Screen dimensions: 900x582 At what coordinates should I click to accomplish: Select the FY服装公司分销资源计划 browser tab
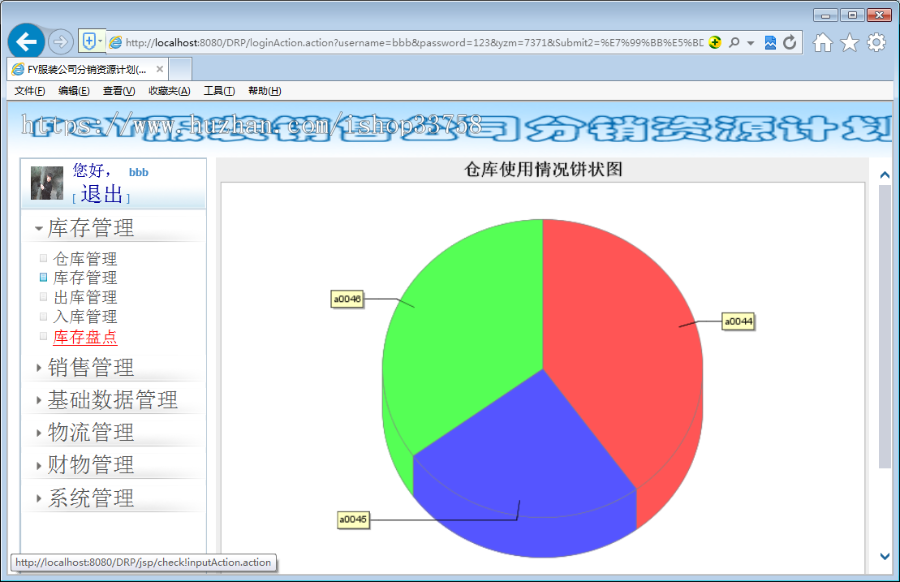point(85,70)
